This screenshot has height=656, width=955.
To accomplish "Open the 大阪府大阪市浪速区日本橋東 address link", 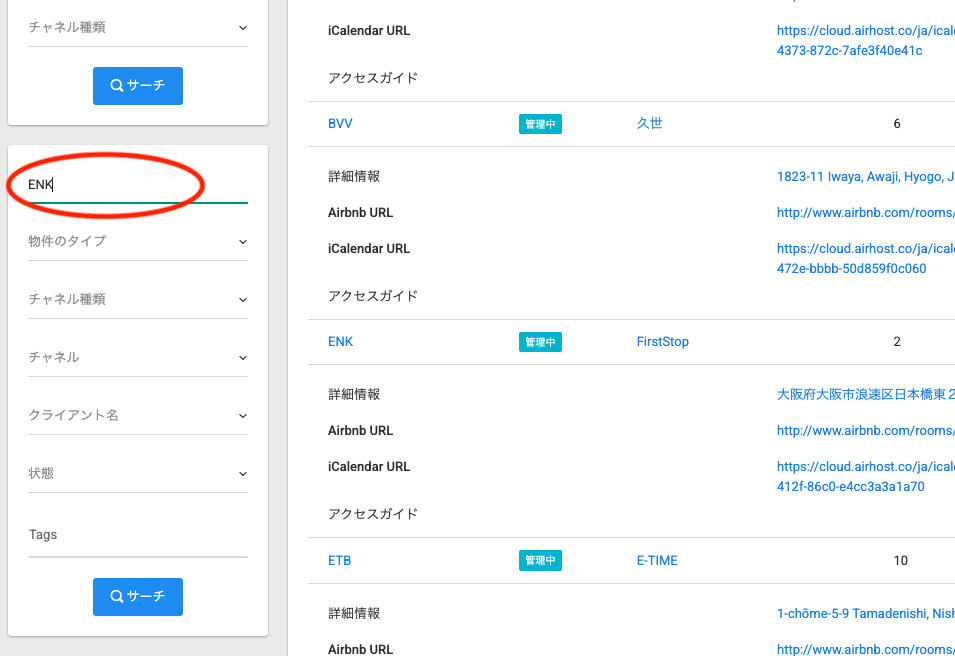I will [865, 395].
